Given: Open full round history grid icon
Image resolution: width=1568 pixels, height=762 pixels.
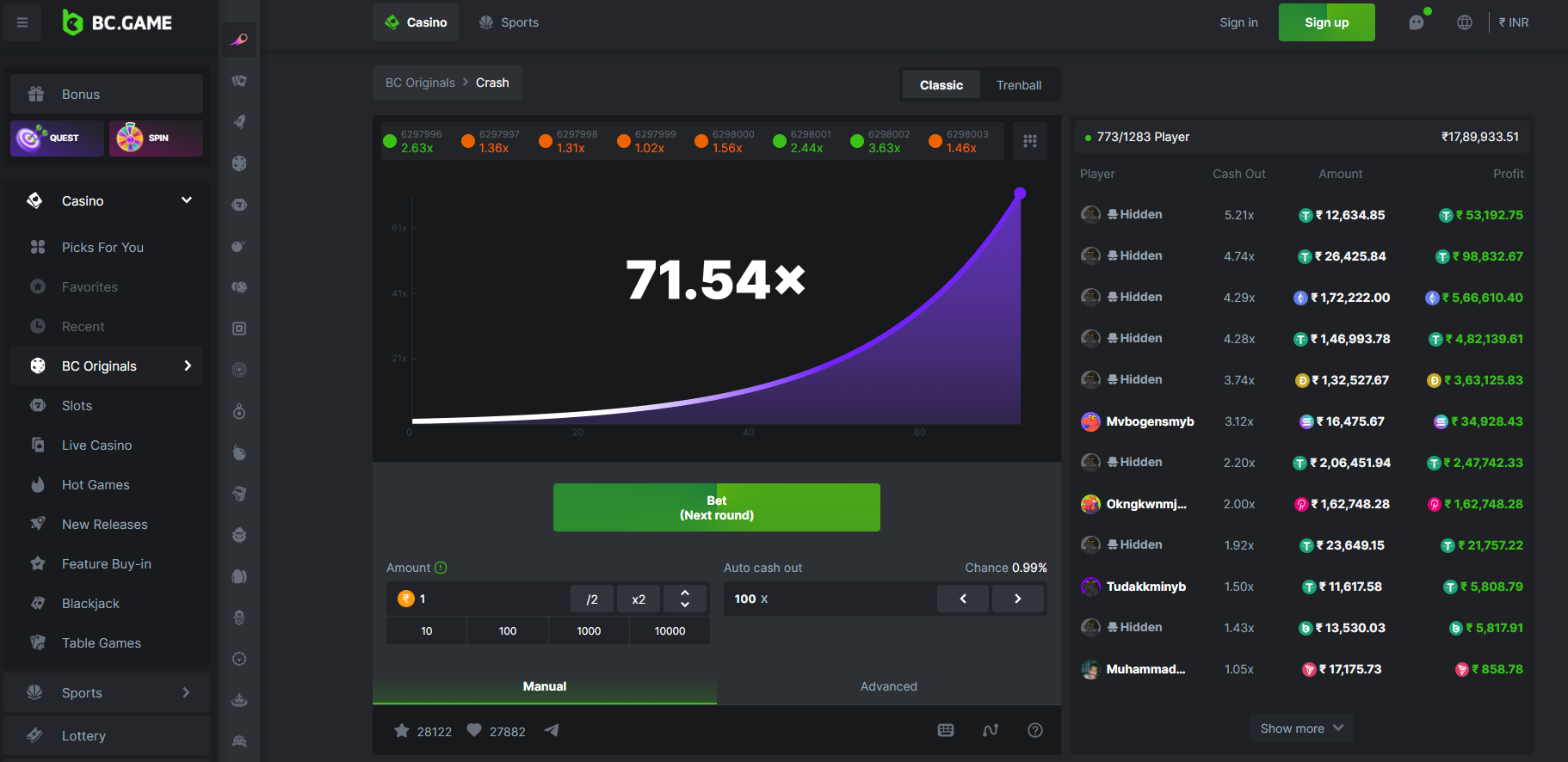Looking at the screenshot, I should pyautogui.click(x=1030, y=141).
